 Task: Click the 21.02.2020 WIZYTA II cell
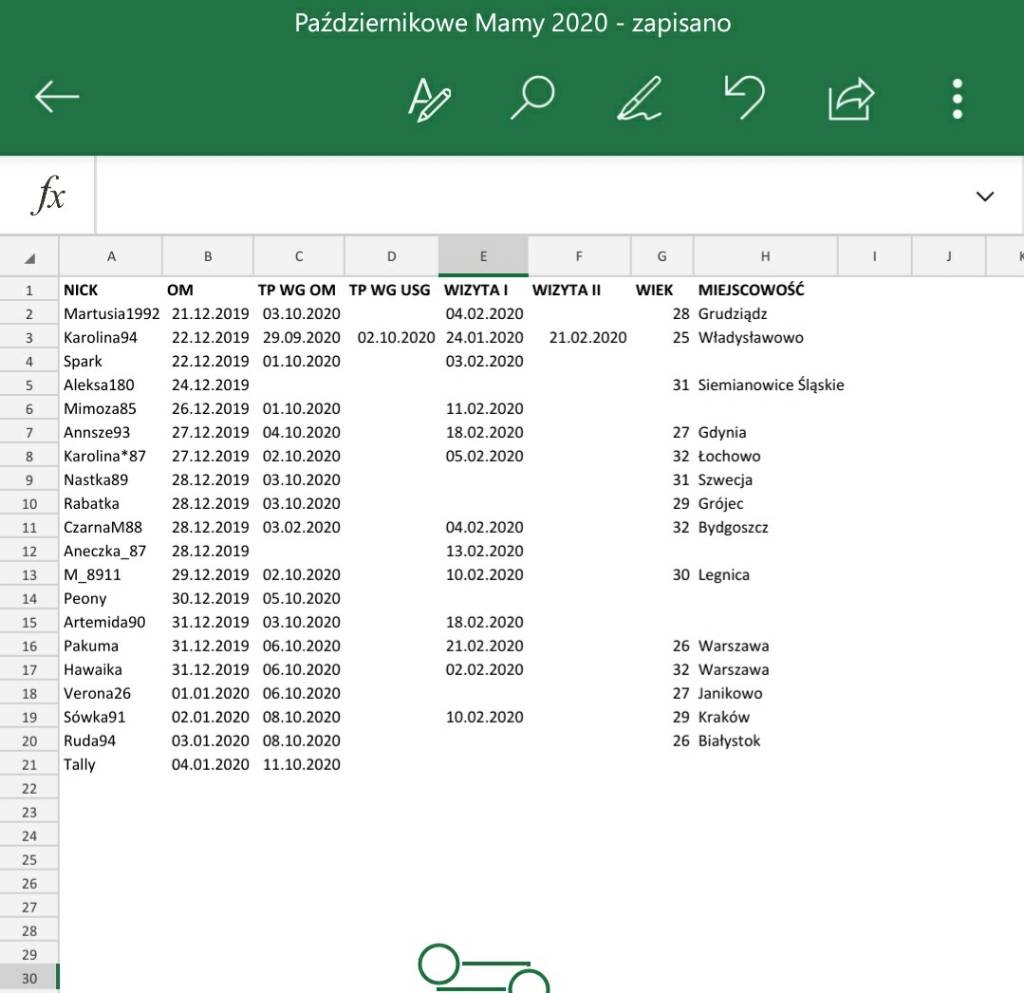(579, 338)
